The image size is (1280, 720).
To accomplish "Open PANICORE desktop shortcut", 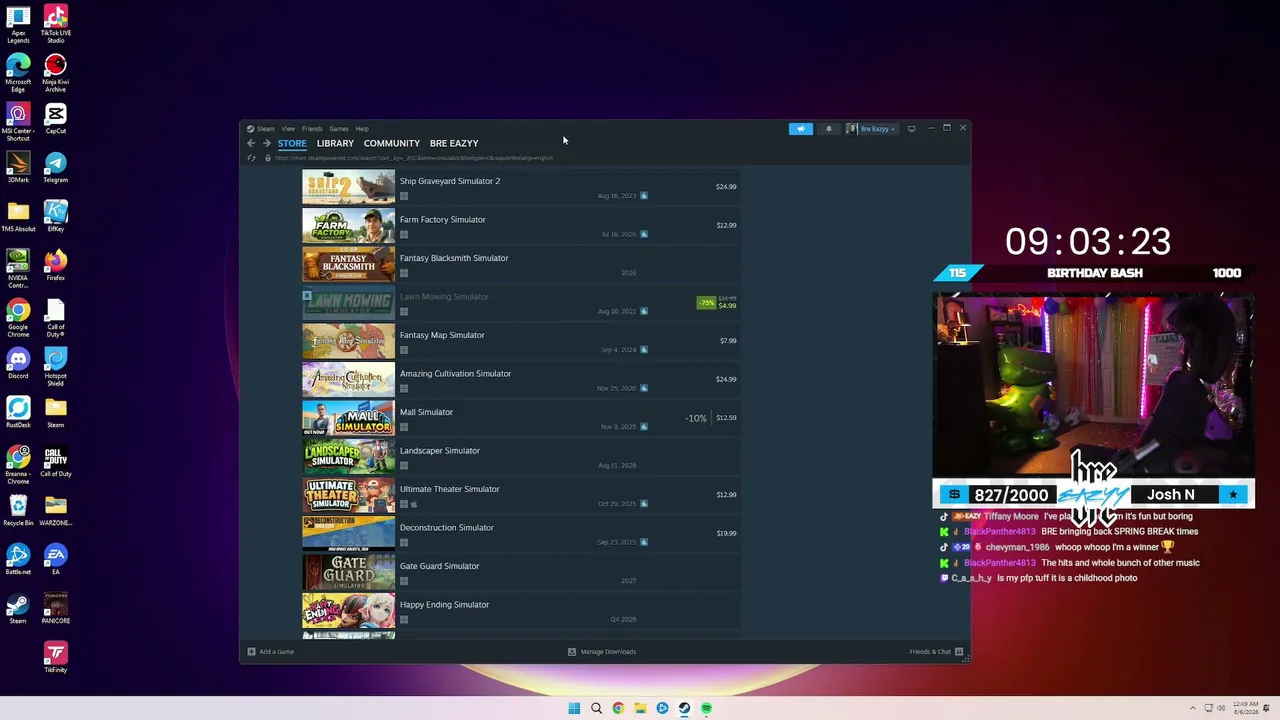I will tap(56, 609).
